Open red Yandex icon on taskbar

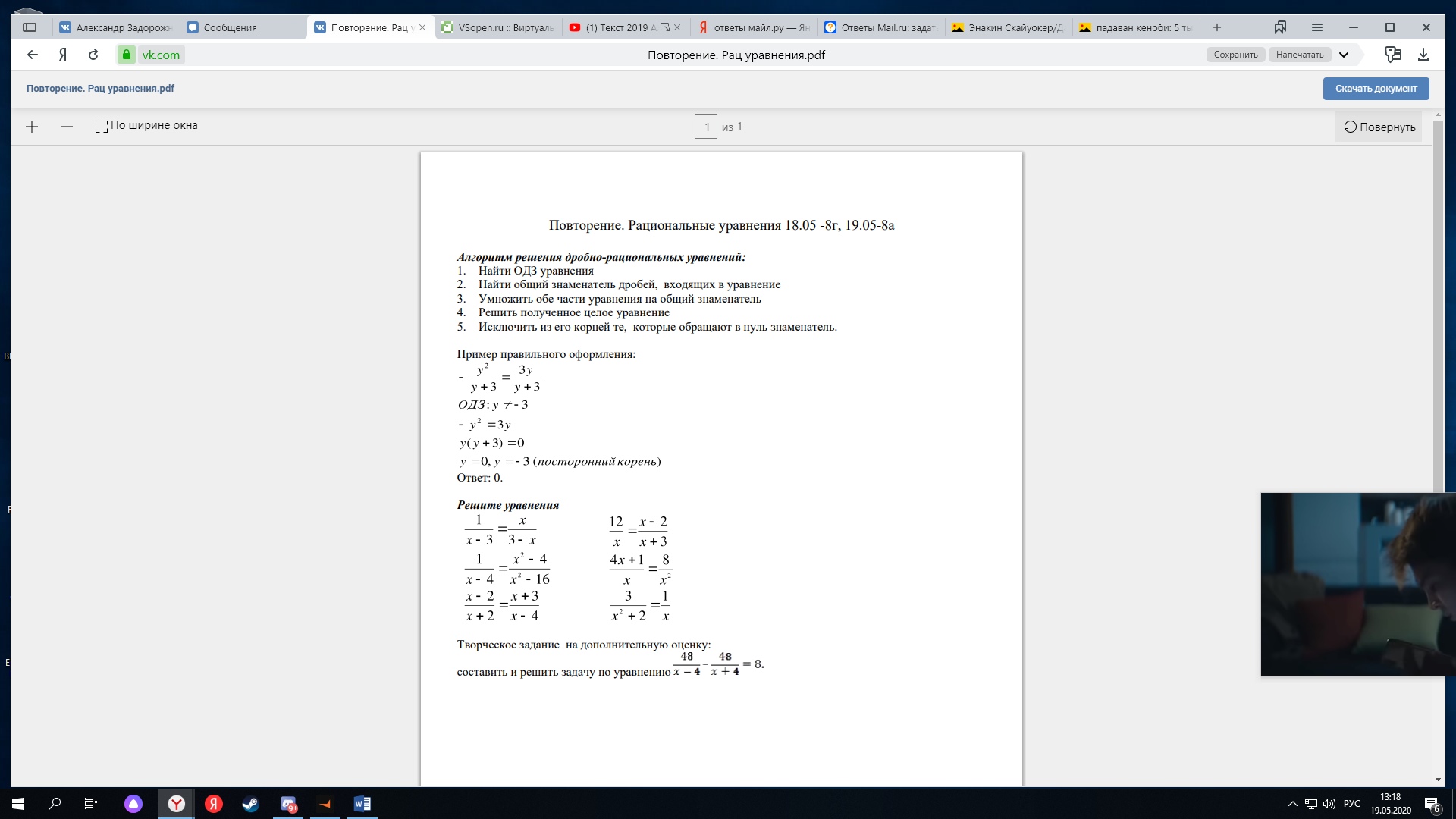[x=214, y=804]
